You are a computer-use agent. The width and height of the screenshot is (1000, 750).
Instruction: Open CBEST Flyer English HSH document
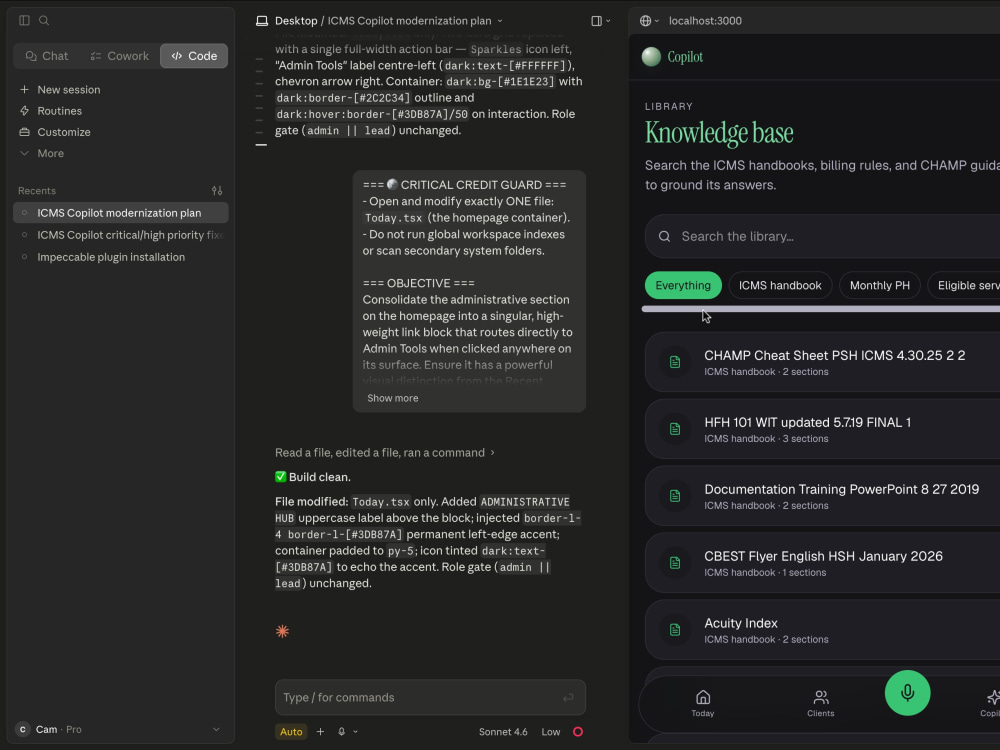823,563
